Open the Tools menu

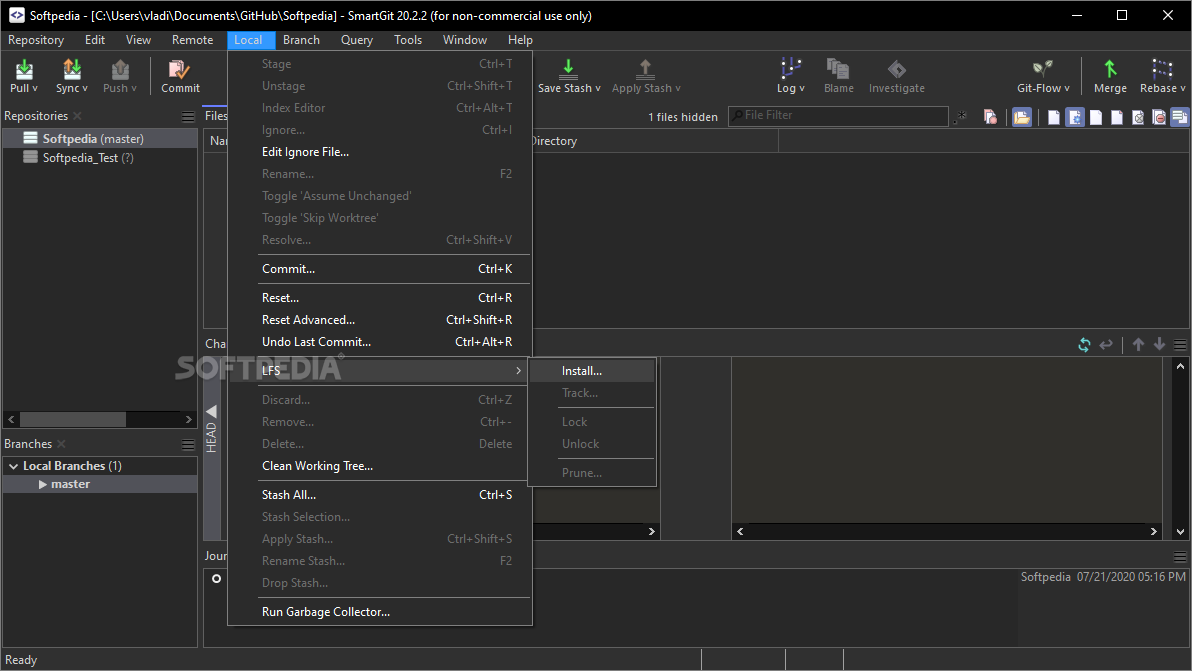[407, 40]
